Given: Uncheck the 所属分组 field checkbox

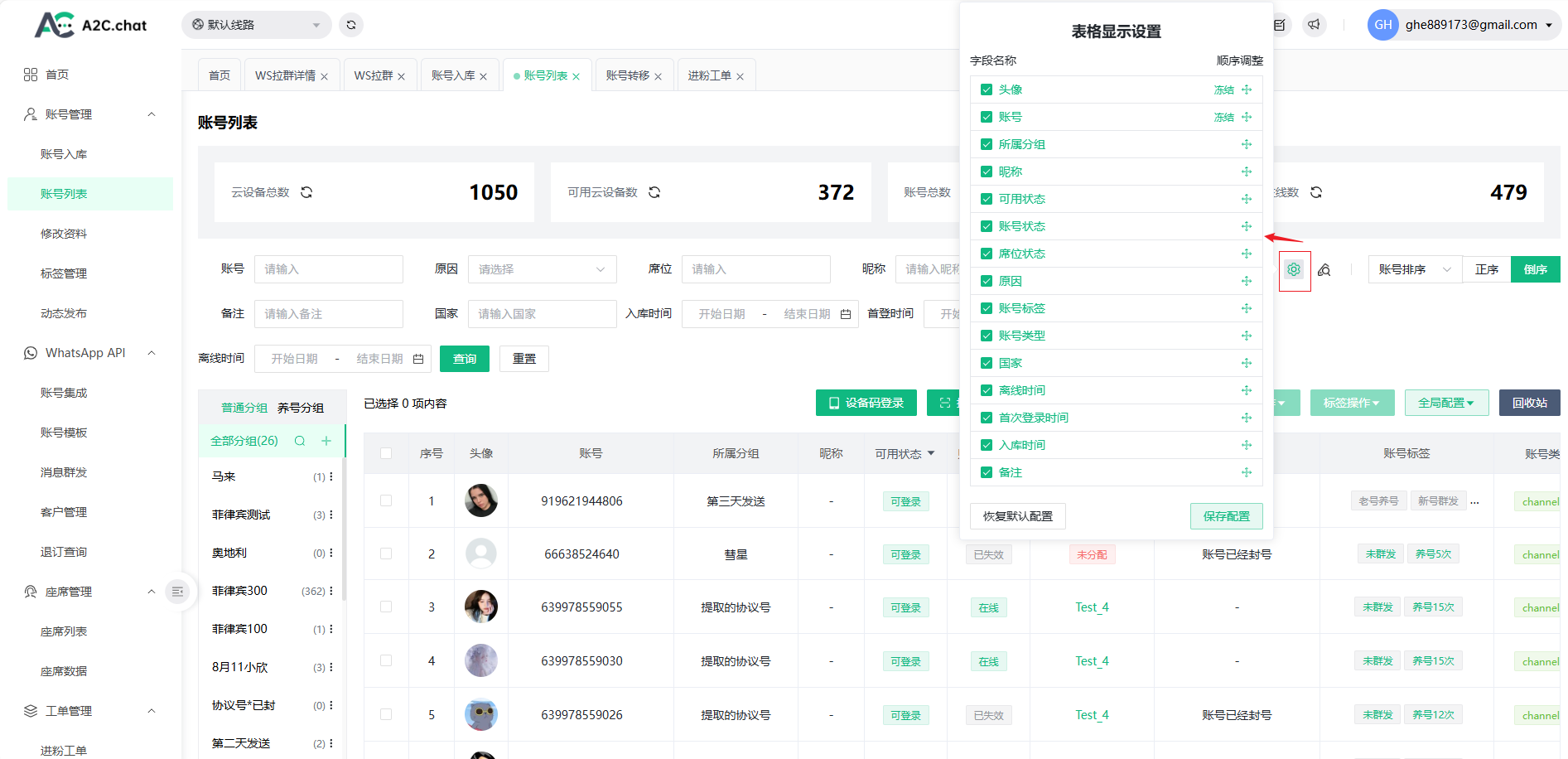Looking at the screenshot, I should click(986, 144).
